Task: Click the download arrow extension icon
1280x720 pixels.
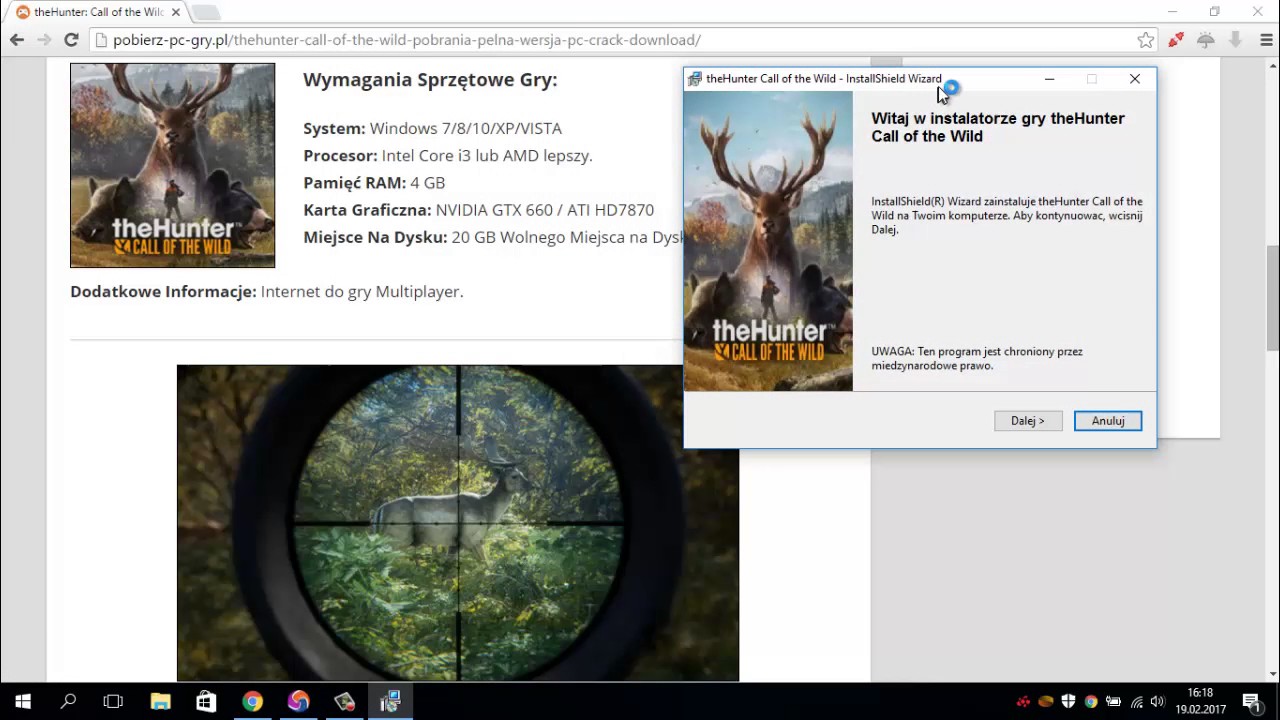Action: click(x=1236, y=40)
